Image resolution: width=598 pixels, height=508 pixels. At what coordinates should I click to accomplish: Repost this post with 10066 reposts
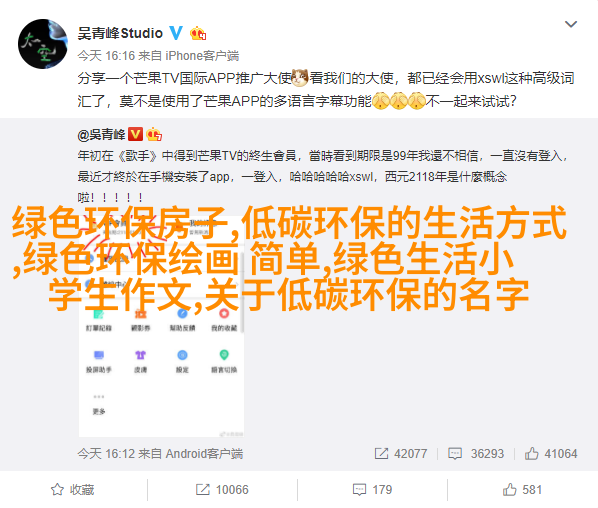222,490
